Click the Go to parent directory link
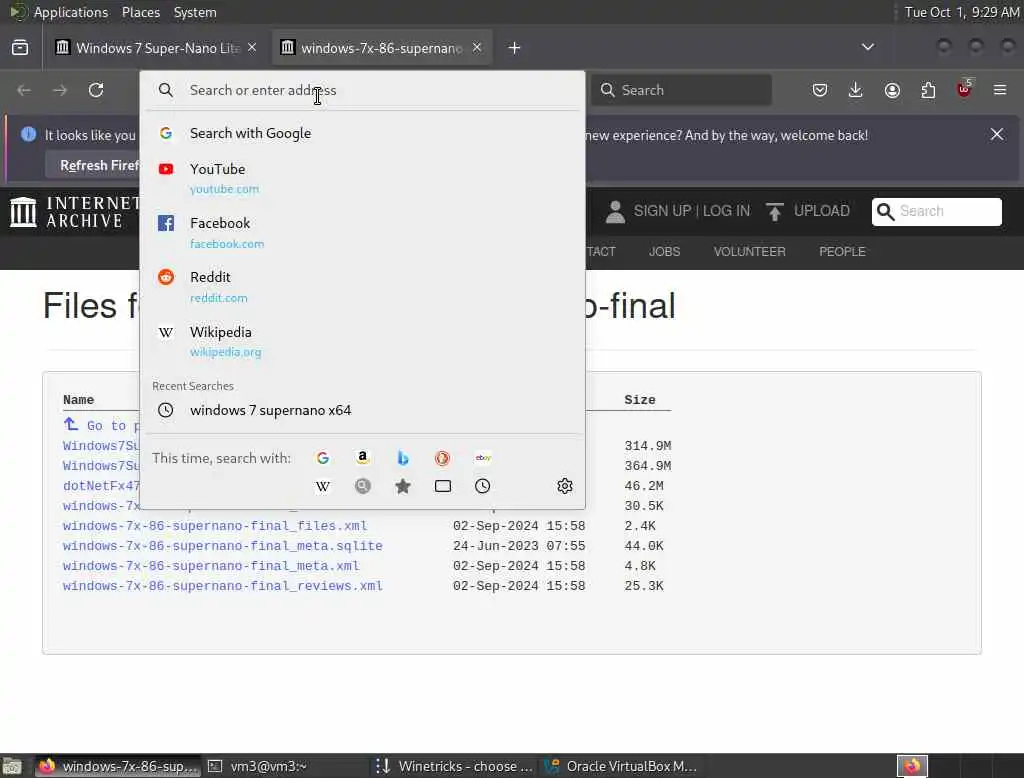1024x778 pixels. tap(101, 425)
